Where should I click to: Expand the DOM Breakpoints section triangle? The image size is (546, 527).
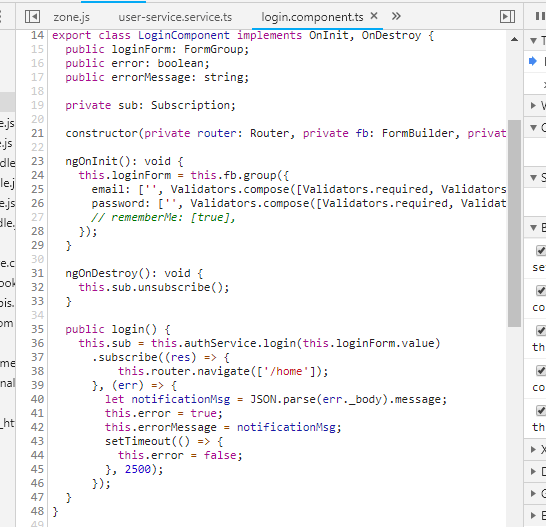tap(533, 471)
